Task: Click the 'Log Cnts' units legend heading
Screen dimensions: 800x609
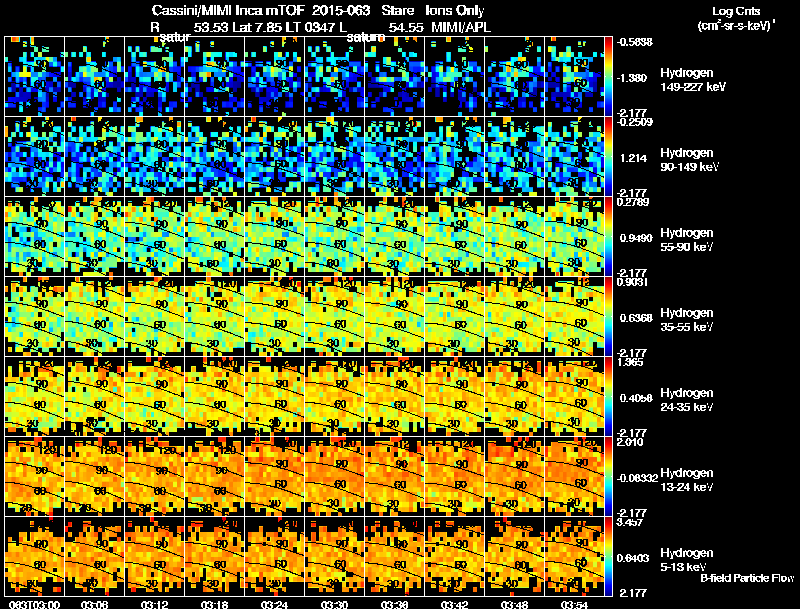Action: pyautogui.click(x=736, y=11)
